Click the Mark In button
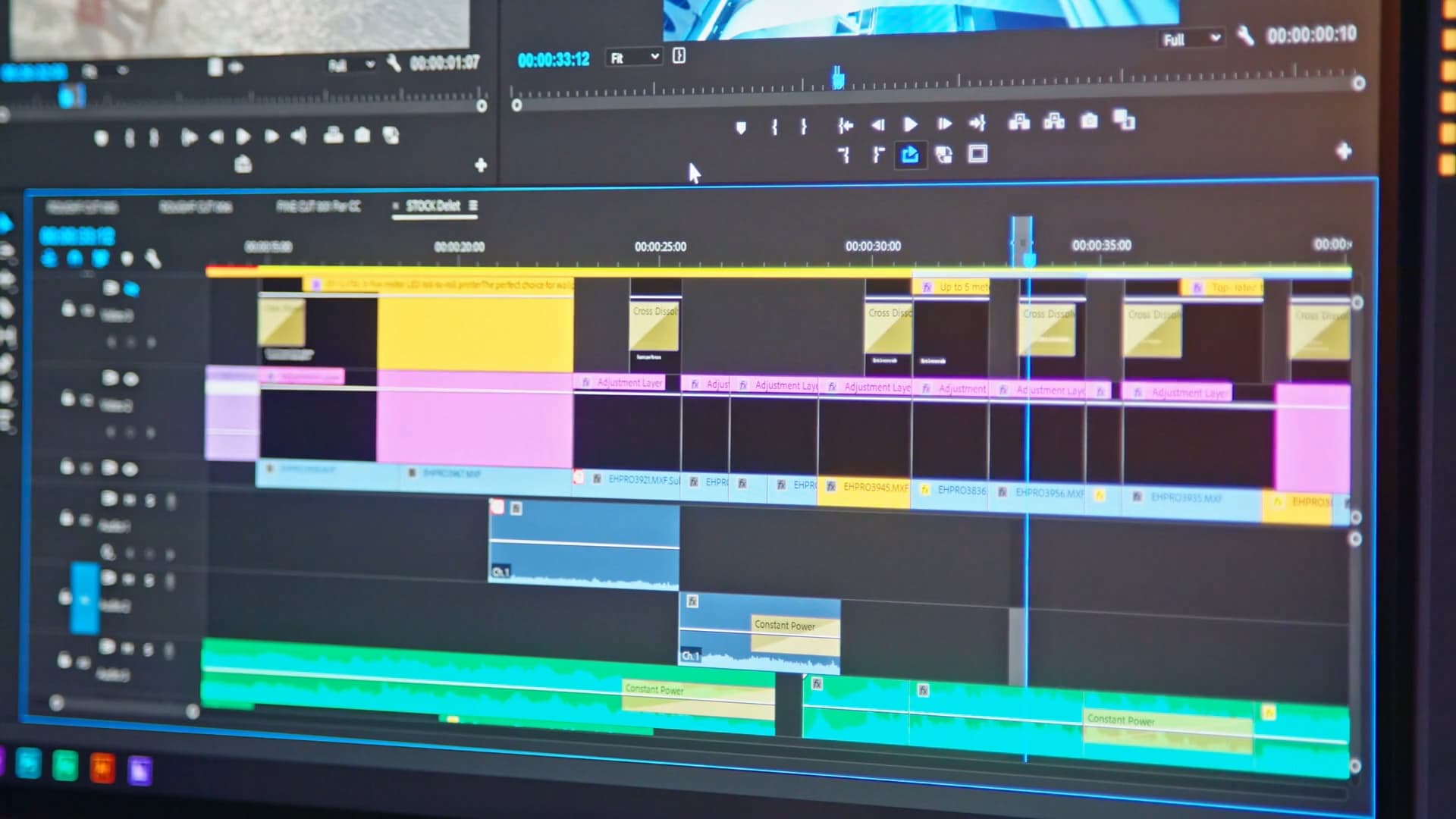Viewport: 1456px width, 819px height. tap(775, 127)
